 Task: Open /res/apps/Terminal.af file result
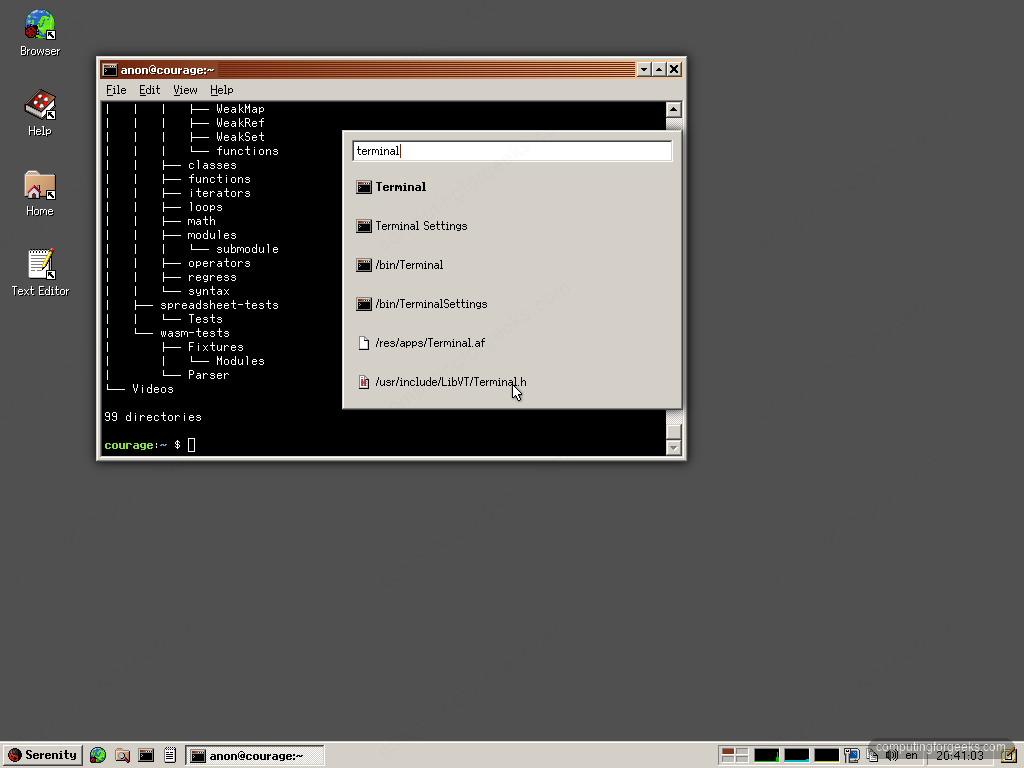click(512, 343)
